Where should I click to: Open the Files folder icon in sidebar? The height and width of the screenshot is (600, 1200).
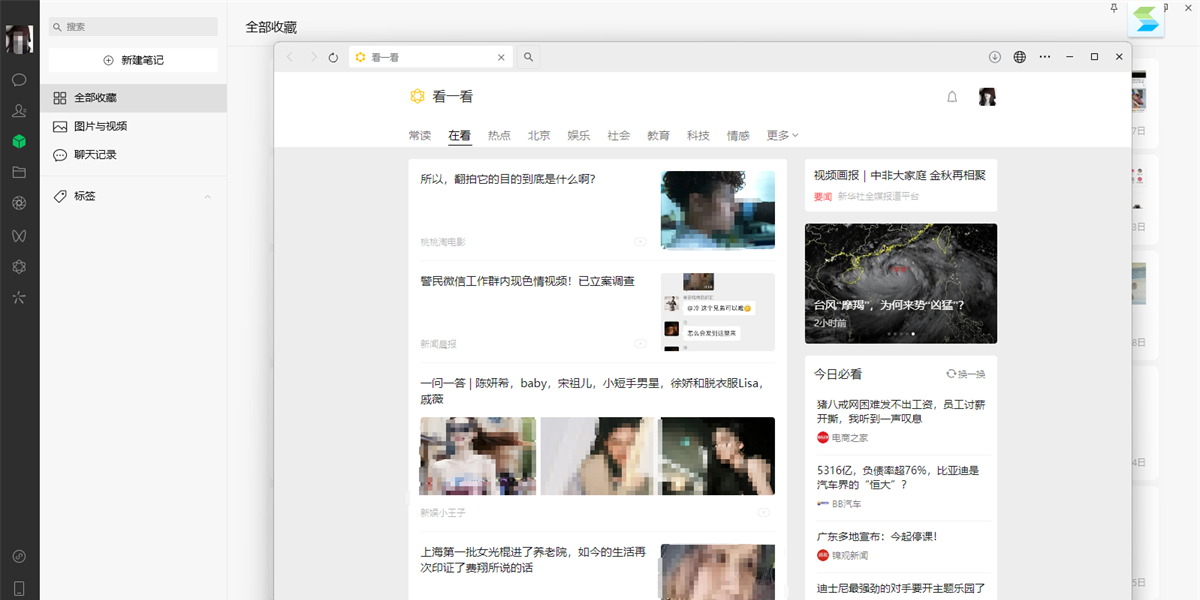pos(19,172)
